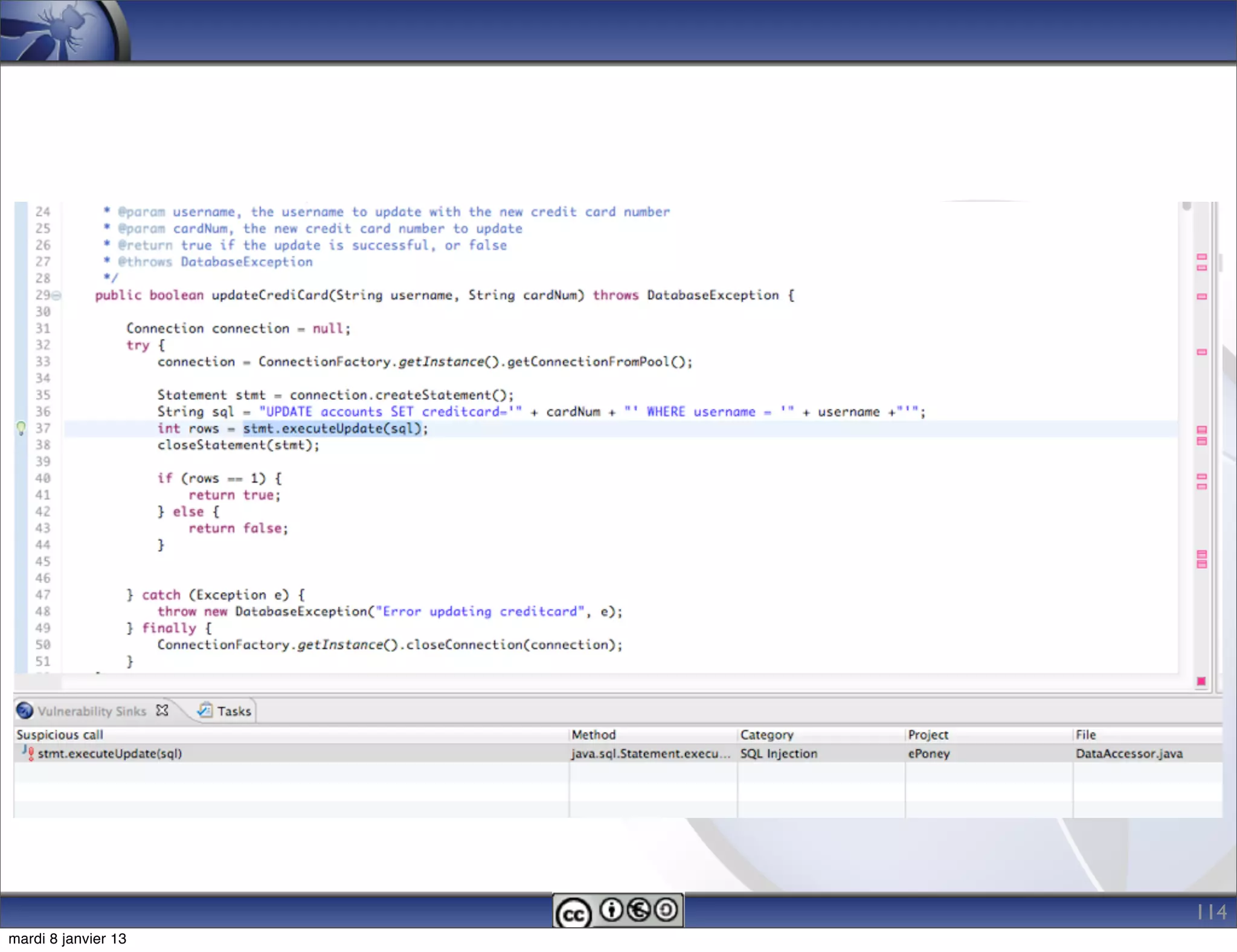Click the Tasks tab checklist icon
Image resolution: width=1237 pixels, height=952 pixels.
(205, 710)
